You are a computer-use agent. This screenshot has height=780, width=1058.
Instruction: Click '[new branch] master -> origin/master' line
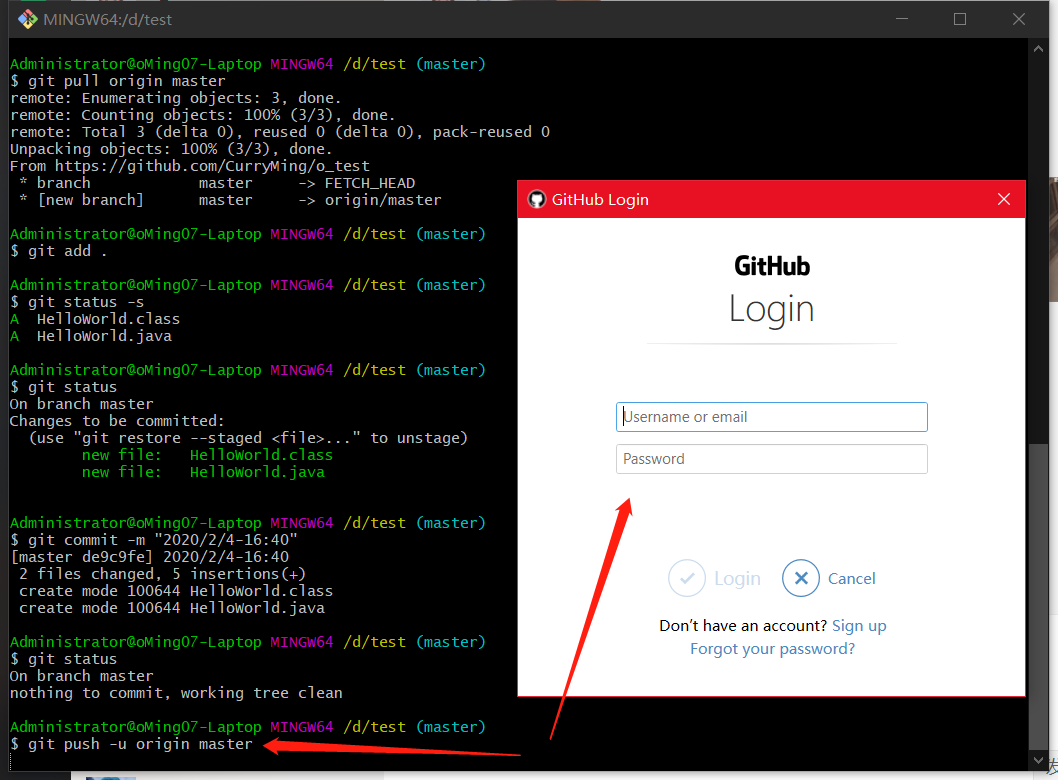tap(230, 200)
